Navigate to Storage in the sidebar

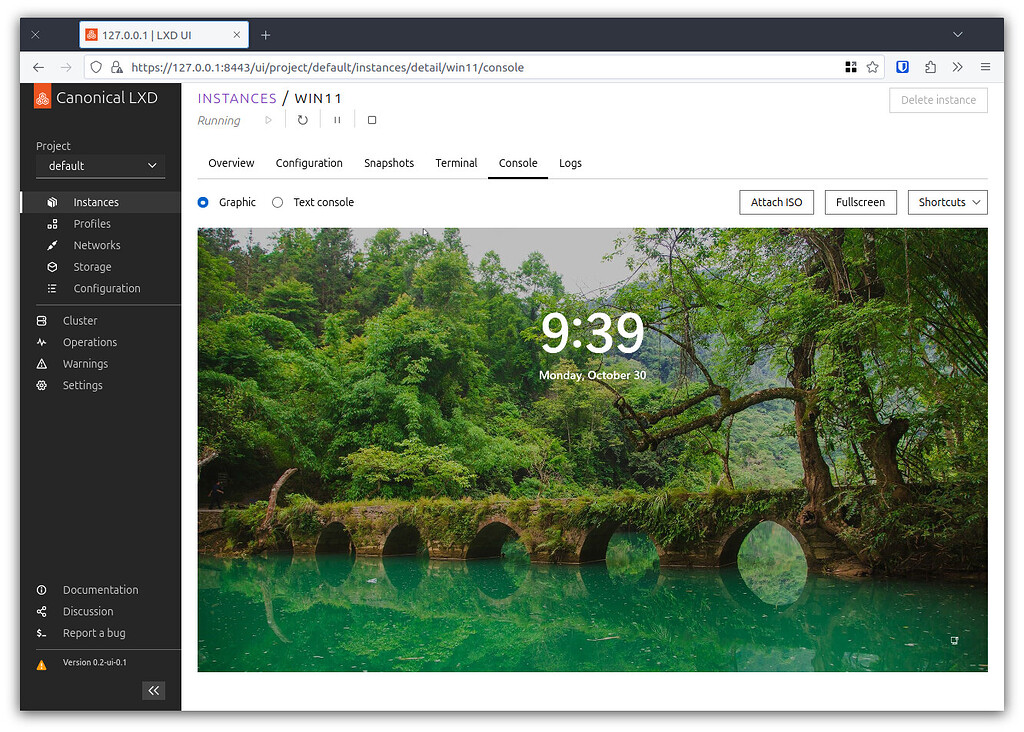94,266
